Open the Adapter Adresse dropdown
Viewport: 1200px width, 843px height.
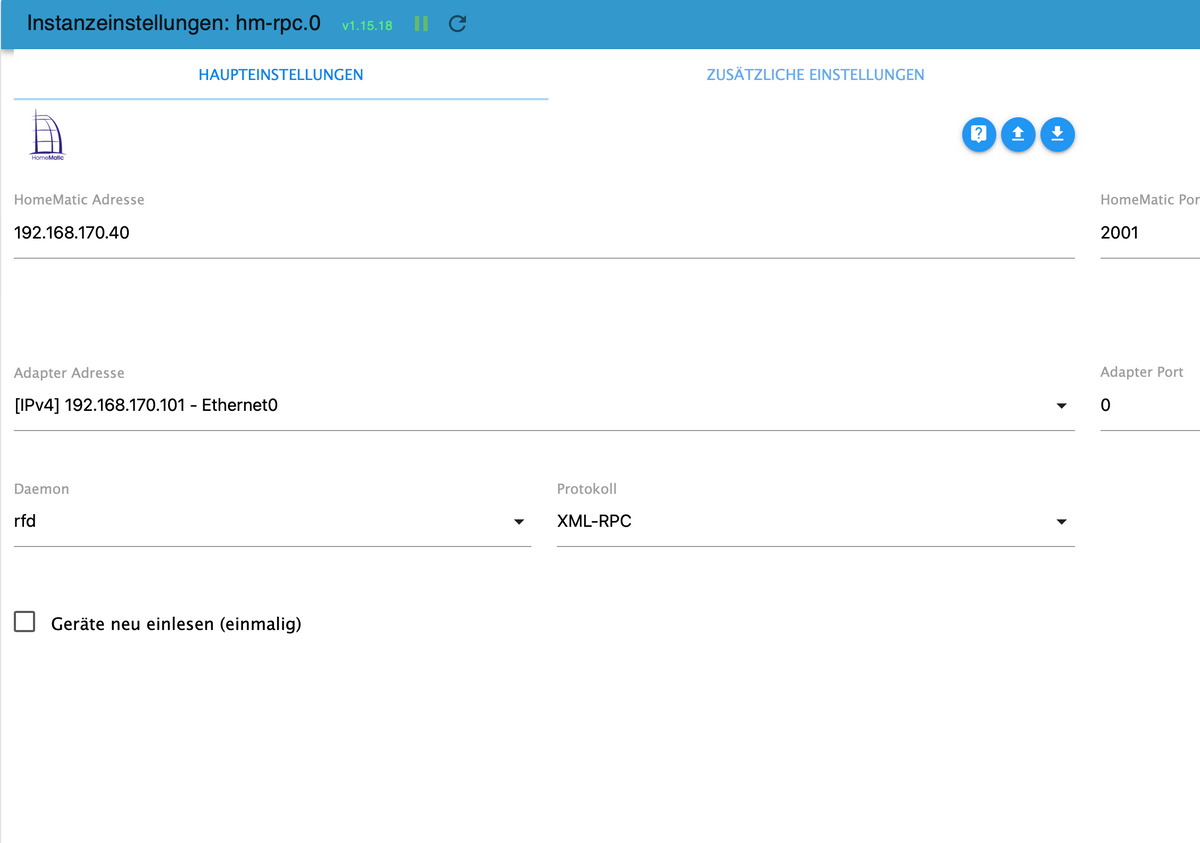pos(544,405)
